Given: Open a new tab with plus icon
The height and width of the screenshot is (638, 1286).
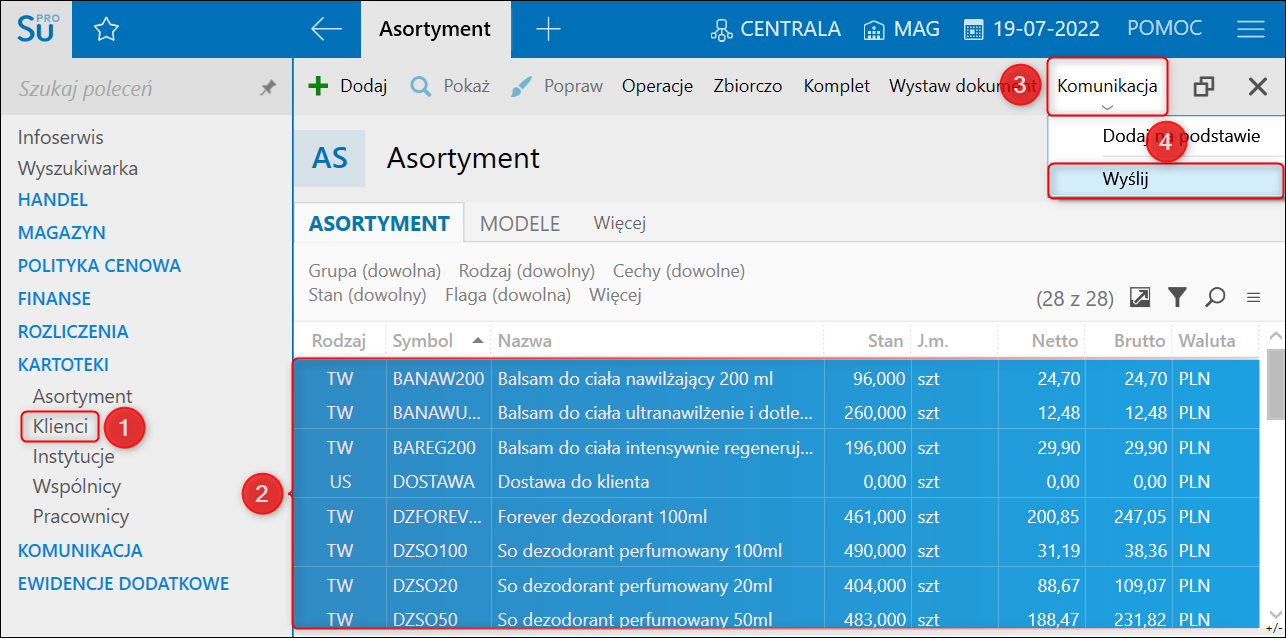Looking at the screenshot, I should [x=548, y=29].
